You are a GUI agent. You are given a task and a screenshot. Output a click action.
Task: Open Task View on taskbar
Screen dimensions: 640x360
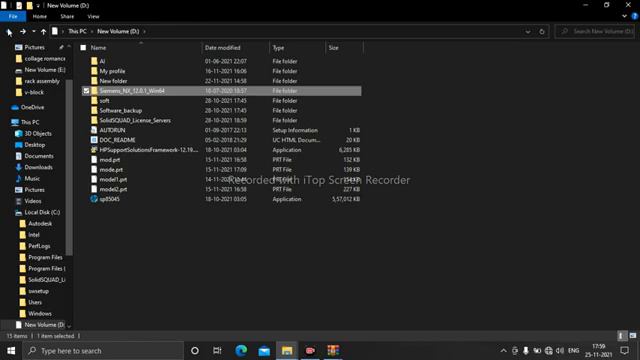[x=217, y=351]
